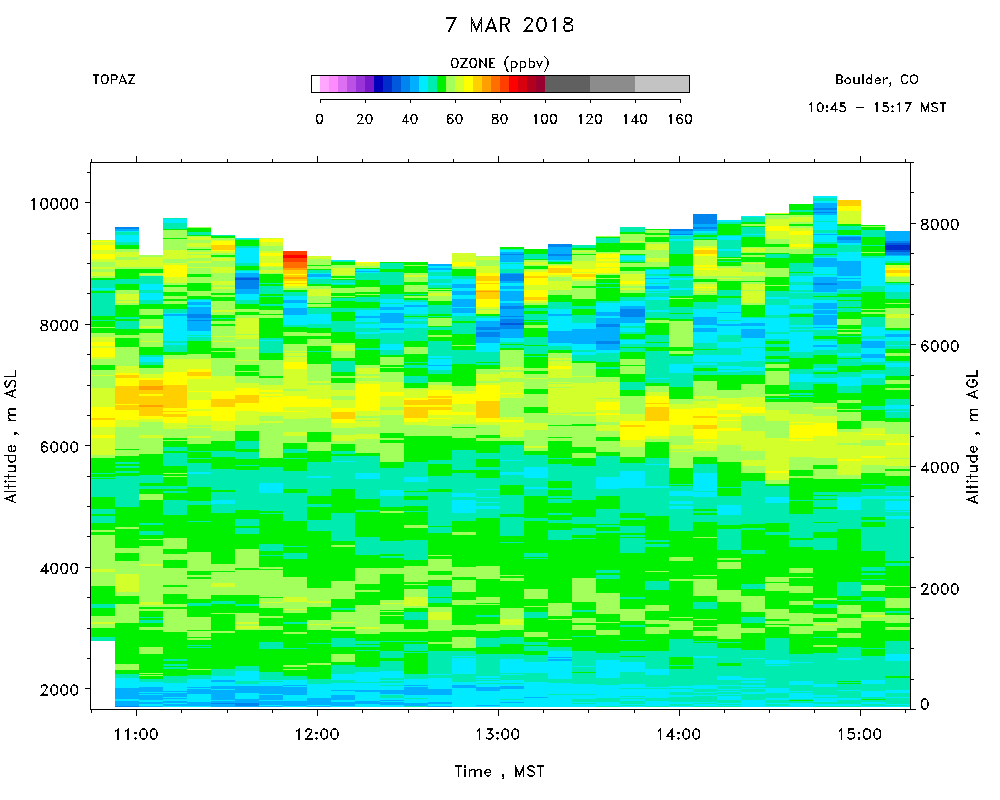
Task: Click the left axis label "2000" ASL
Action: tap(59, 690)
